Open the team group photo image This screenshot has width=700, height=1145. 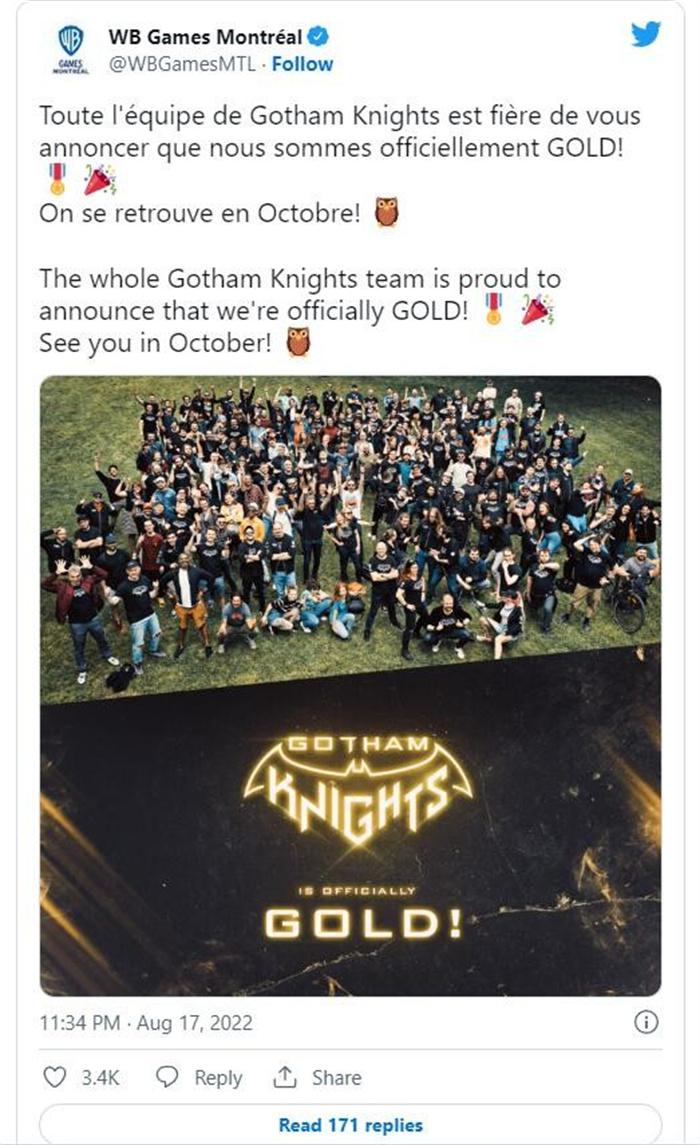(350, 539)
